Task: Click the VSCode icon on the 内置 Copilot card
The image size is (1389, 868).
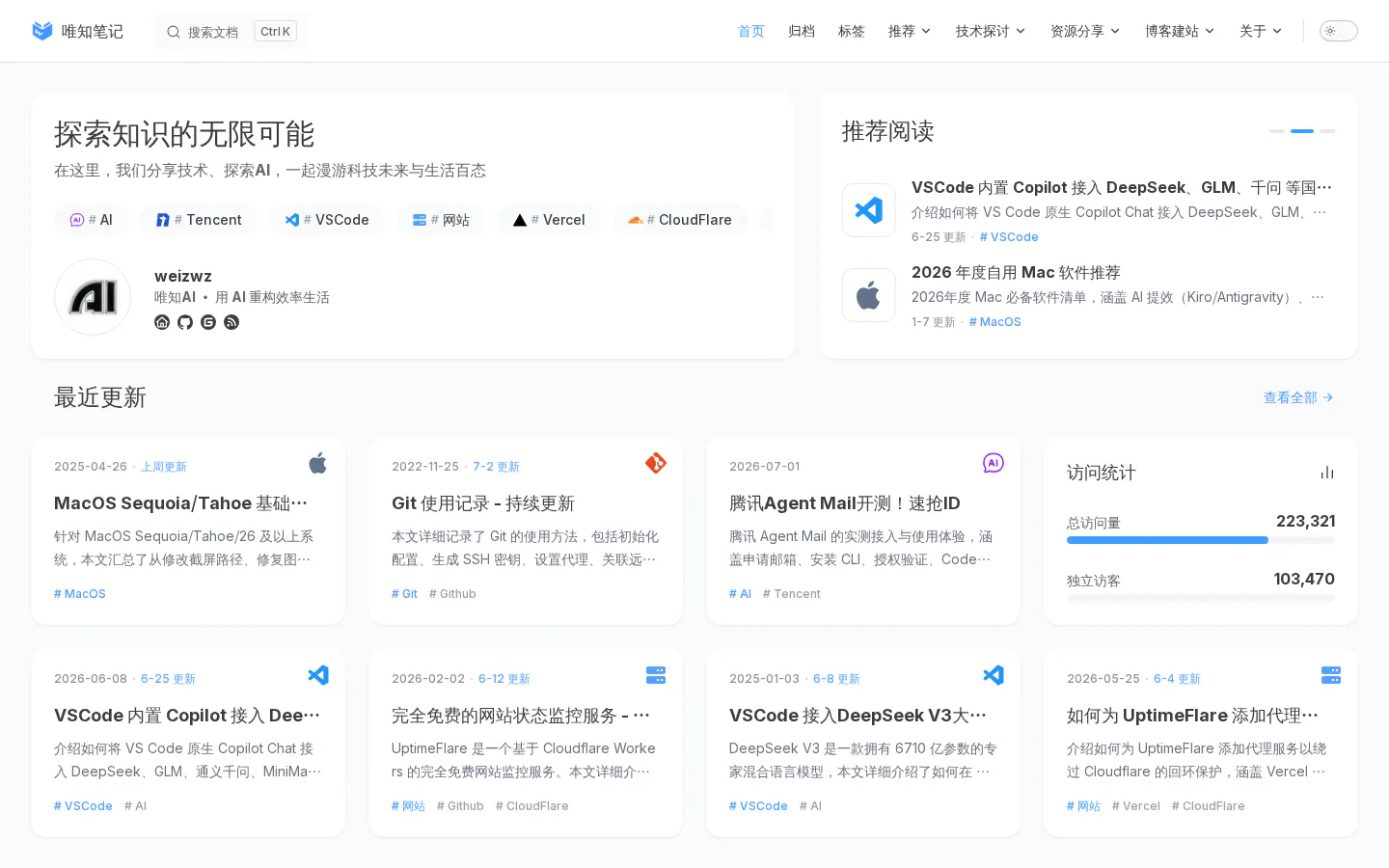Action: tap(318, 675)
